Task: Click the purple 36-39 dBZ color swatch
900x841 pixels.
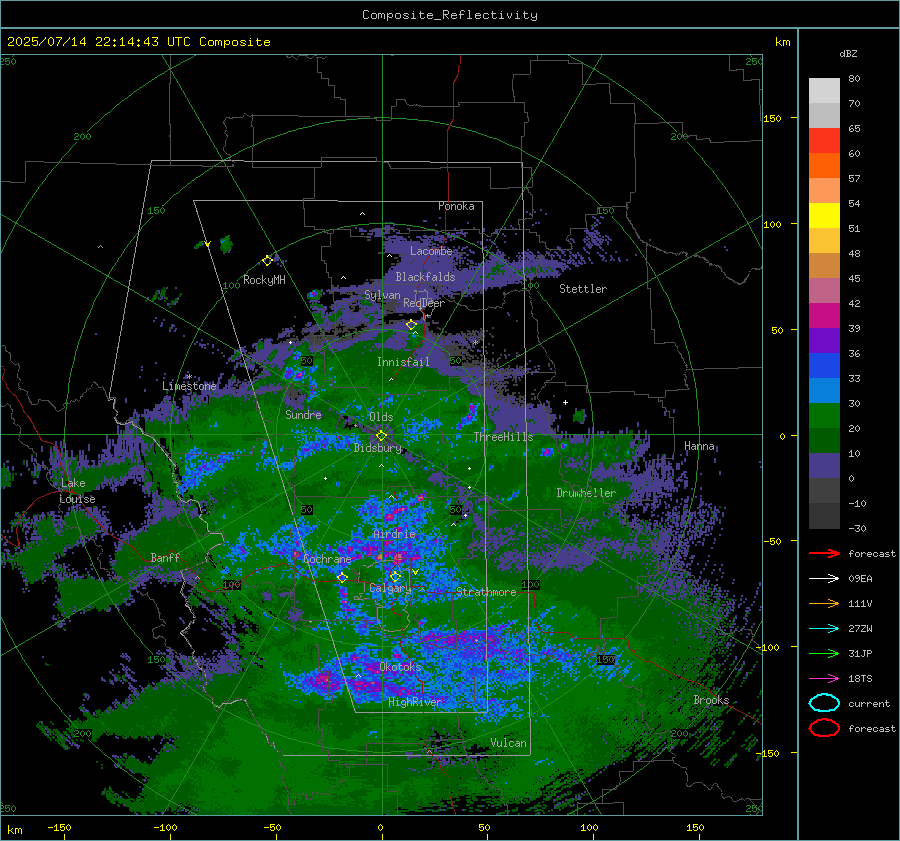Action: (824, 340)
